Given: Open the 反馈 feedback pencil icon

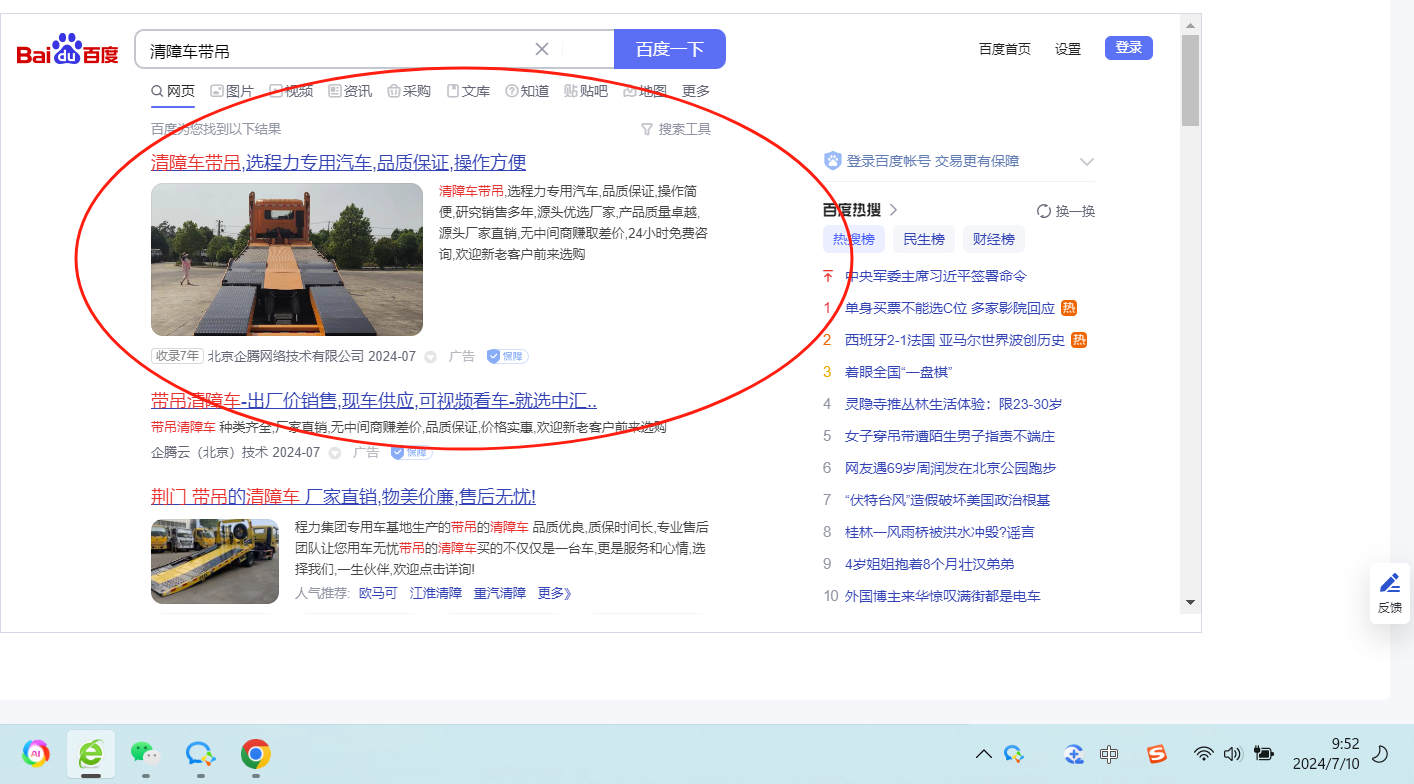Looking at the screenshot, I should pos(1389,583).
